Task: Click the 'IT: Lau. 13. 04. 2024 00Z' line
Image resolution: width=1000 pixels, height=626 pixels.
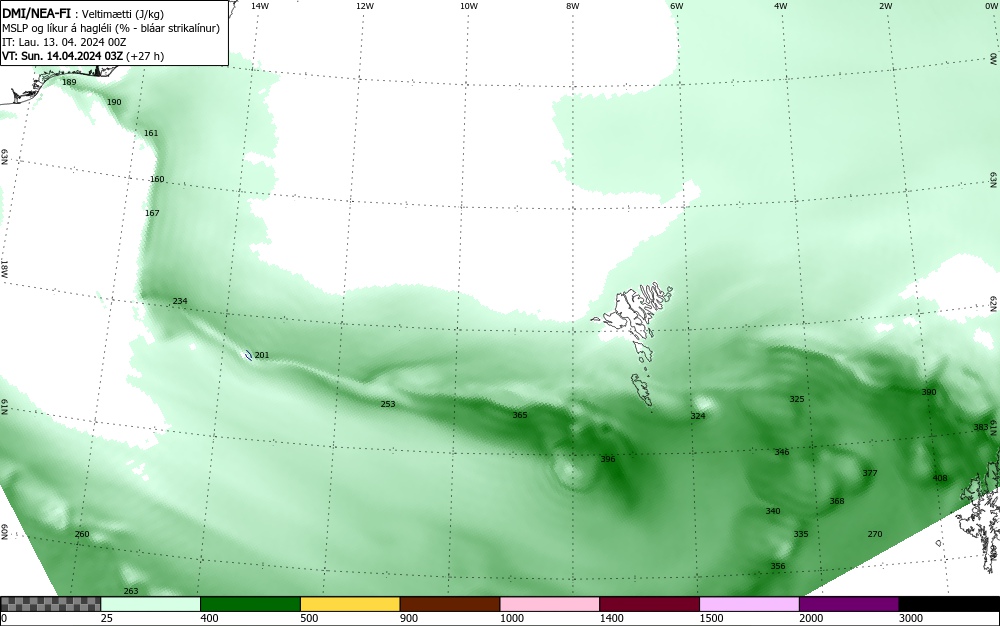Action: pos(64,42)
